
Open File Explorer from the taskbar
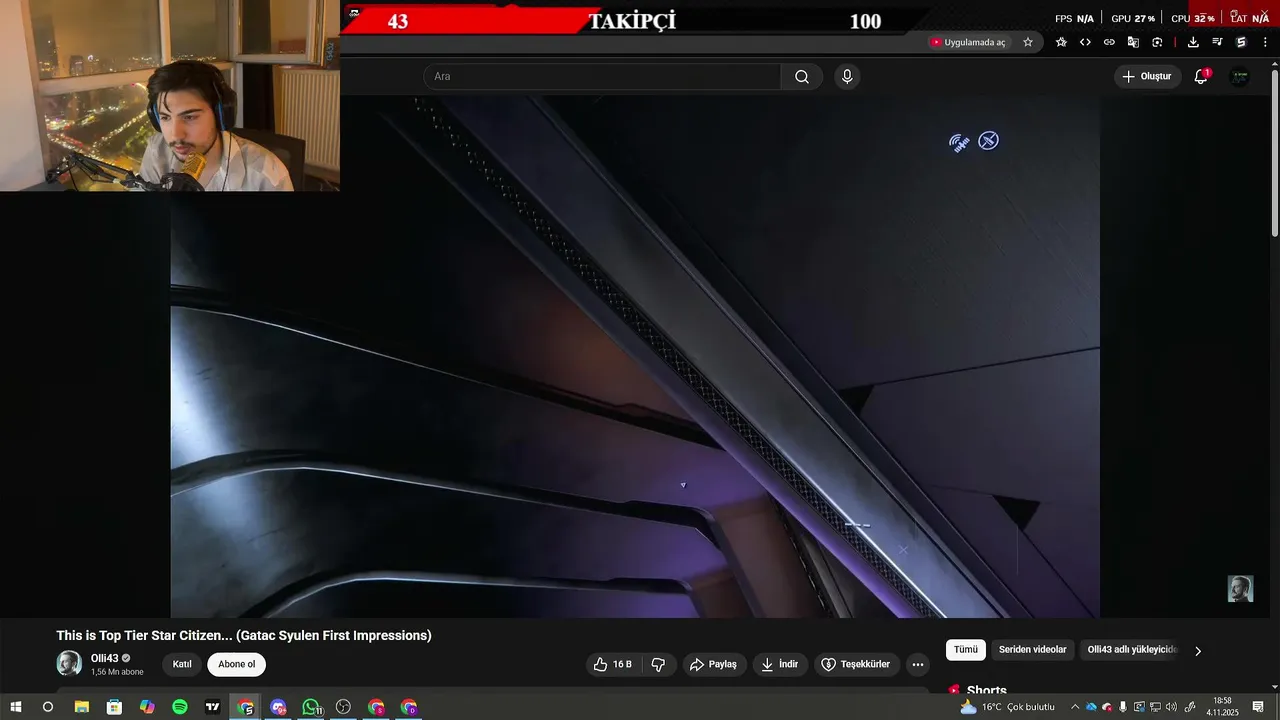[x=82, y=707]
